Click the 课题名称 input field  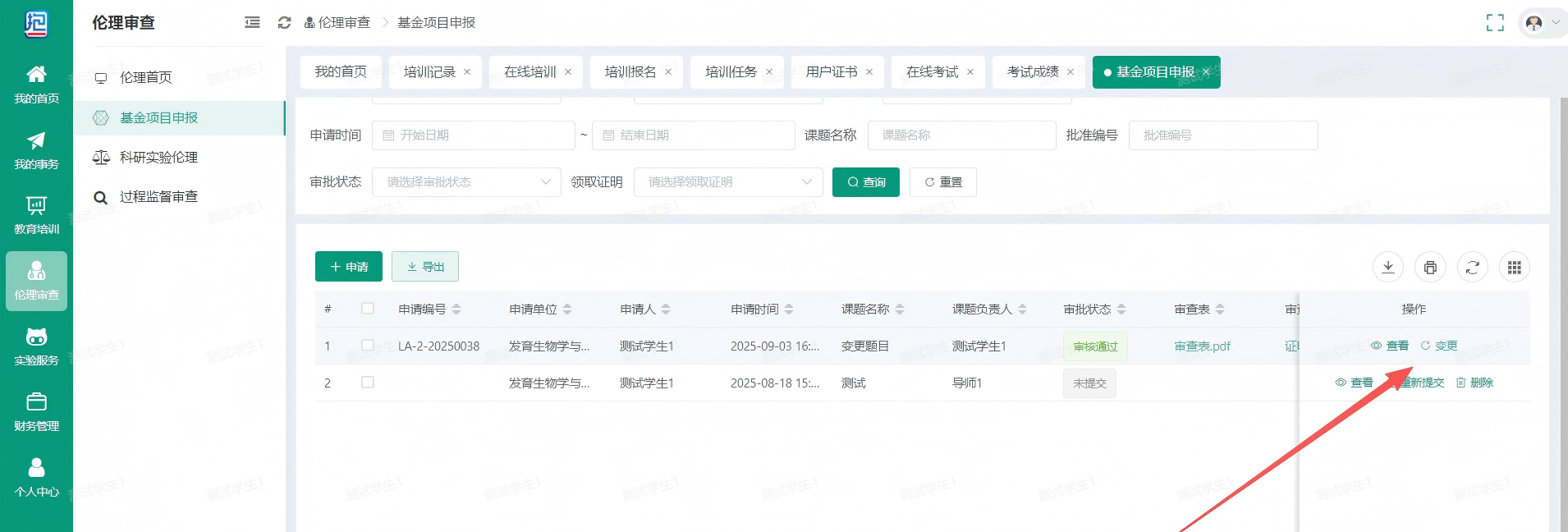coord(961,135)
